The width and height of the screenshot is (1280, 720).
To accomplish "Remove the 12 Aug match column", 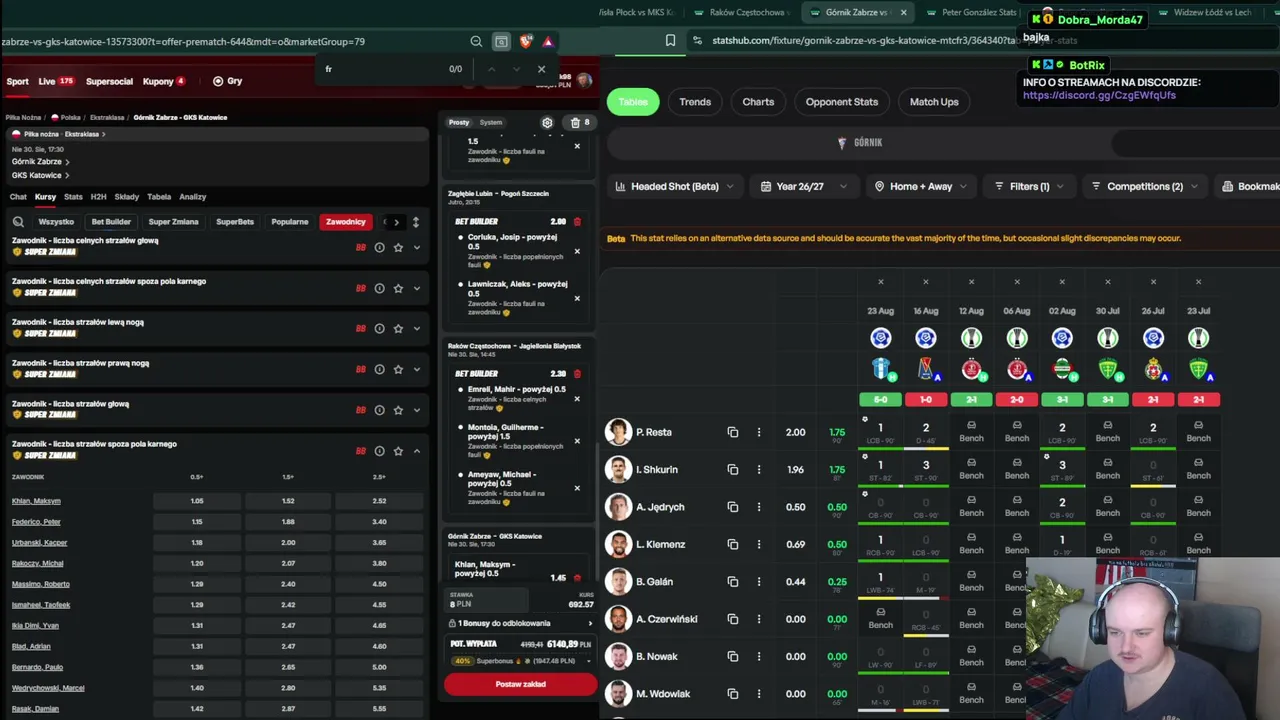I will point(971,282).
